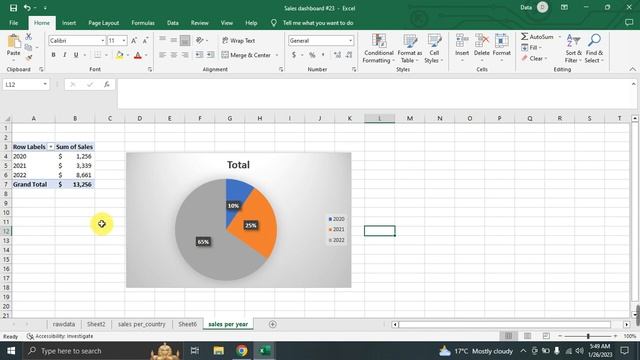This screenshot has height=360, width=640.
Task: Open Conditional Formatting menu
Action: pyautogui.click(x=379, y=49)
